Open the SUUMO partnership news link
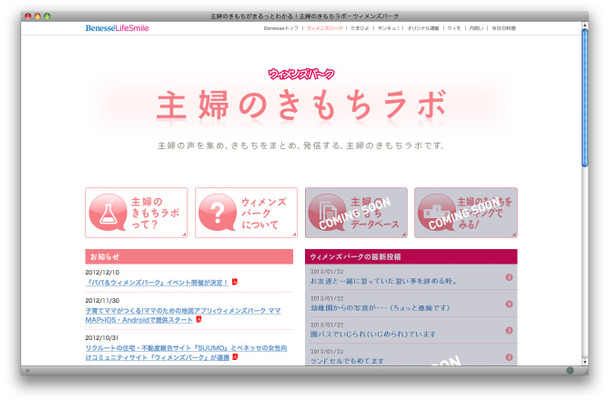This screenshot has height=400, width=610. (x=186, y=353)
